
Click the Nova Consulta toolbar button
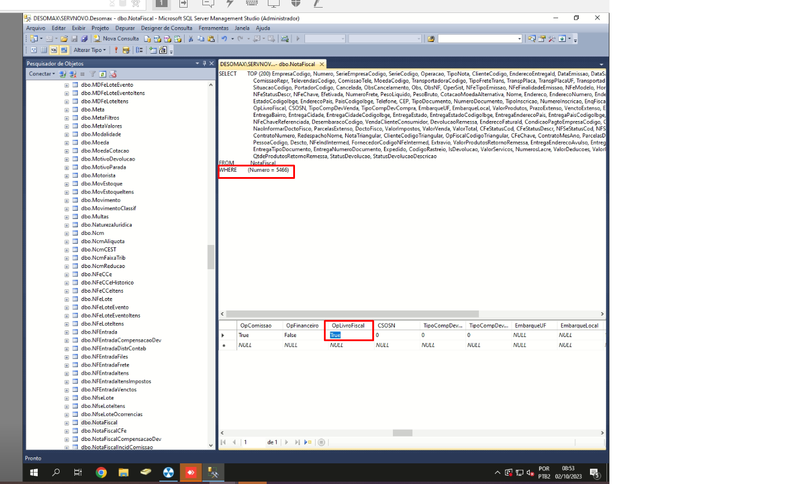point(117,39)
